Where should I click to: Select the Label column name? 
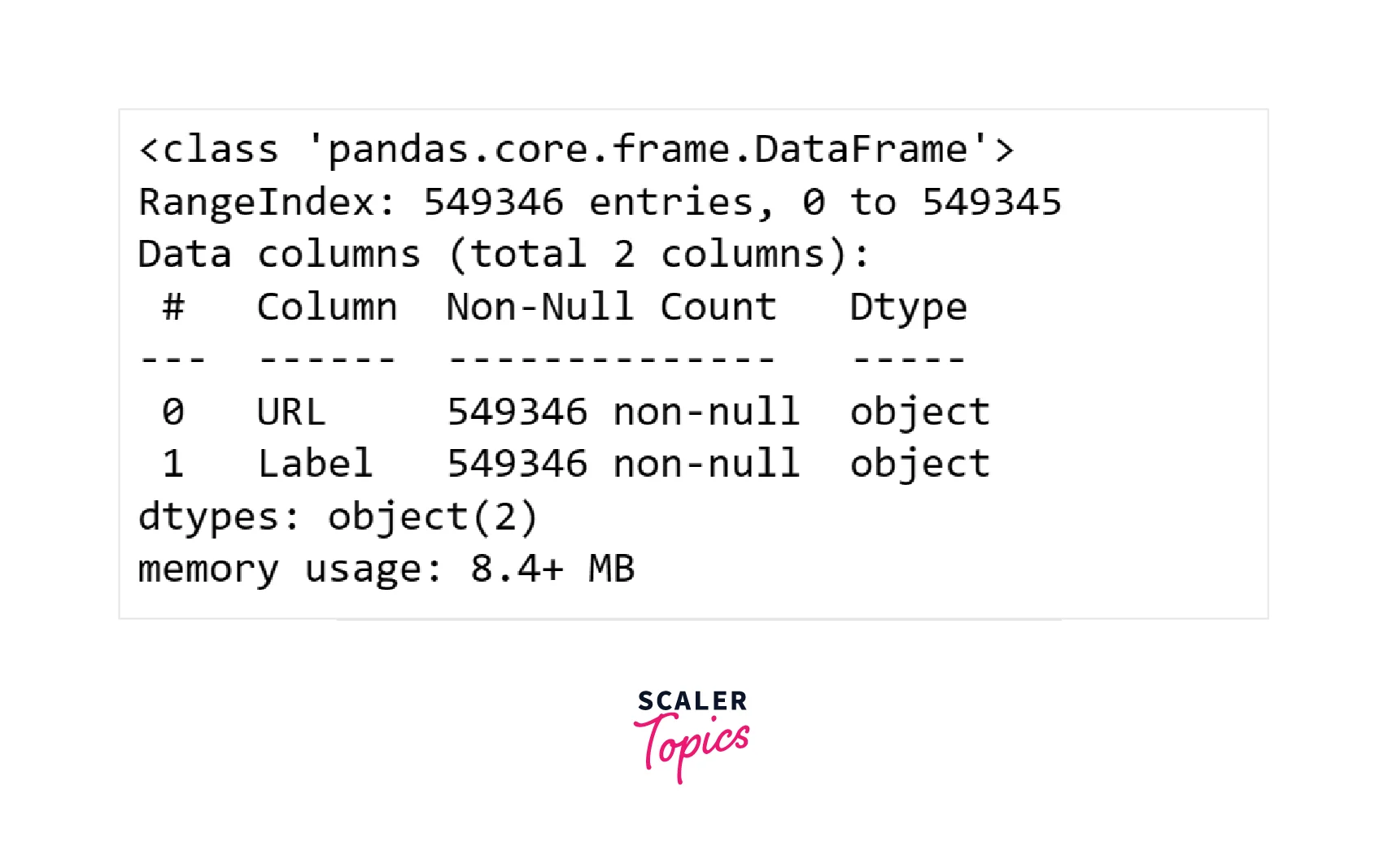click(315, 465)
